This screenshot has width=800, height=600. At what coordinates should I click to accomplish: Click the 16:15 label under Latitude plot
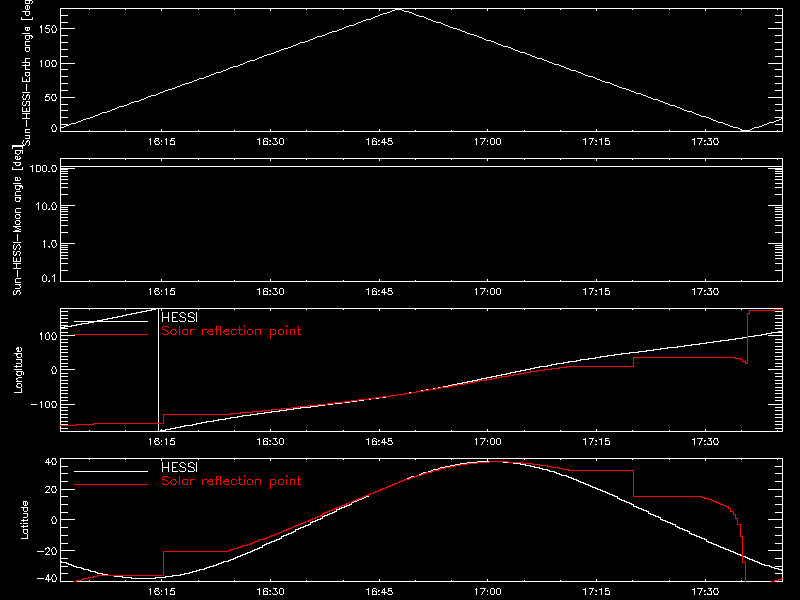tap(162, 592)
